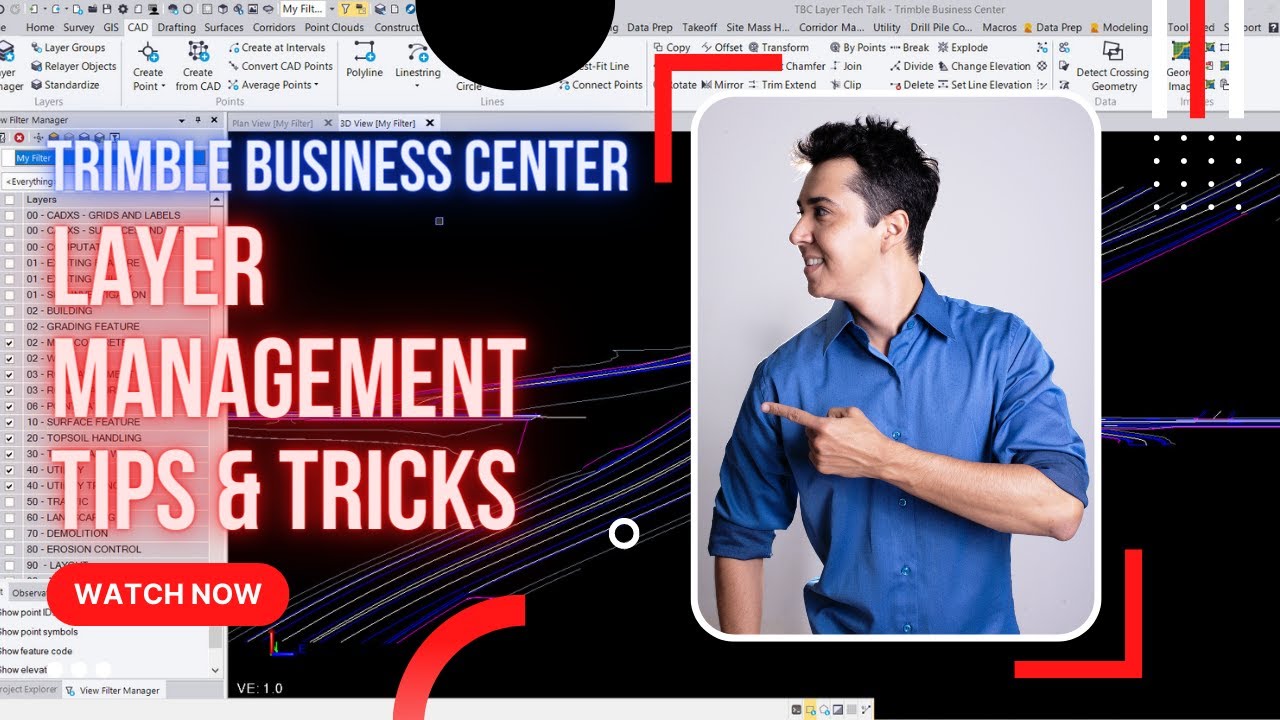Click Convert CAD Points
1280x720 pixels.
coord(279,66)
